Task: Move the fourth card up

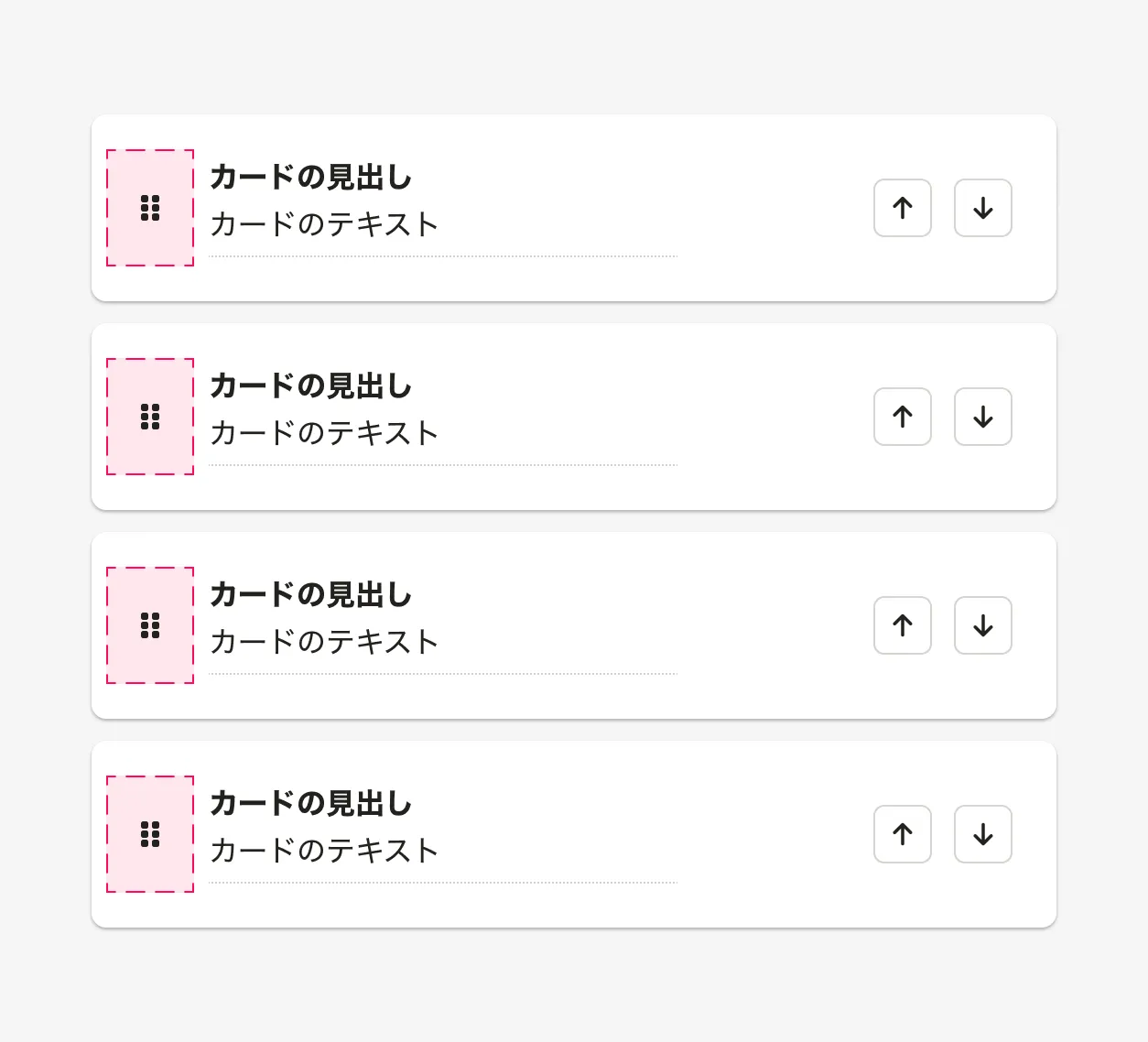Action: coord(903,834)
